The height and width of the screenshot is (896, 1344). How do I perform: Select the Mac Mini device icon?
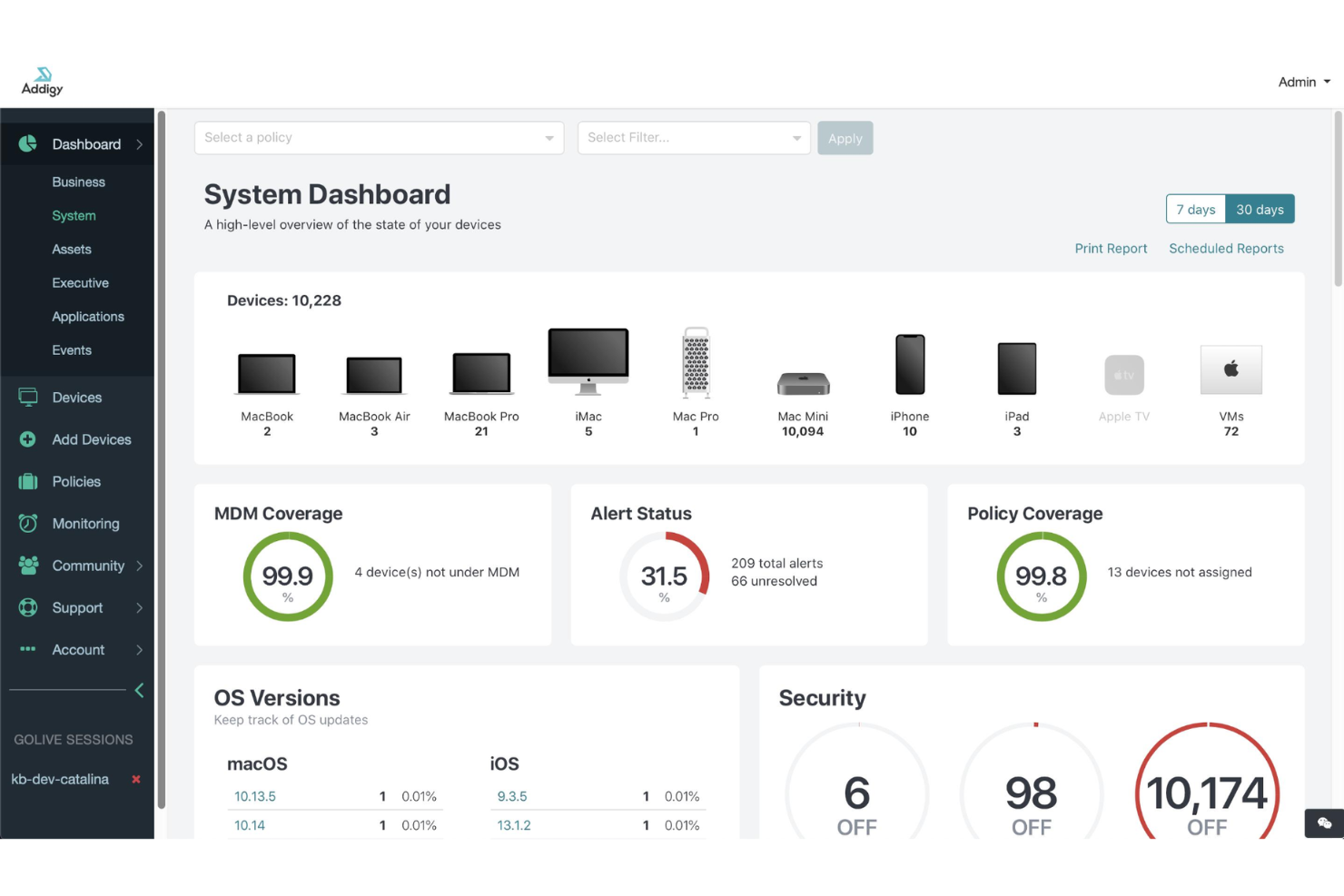(x=803, y=383)
